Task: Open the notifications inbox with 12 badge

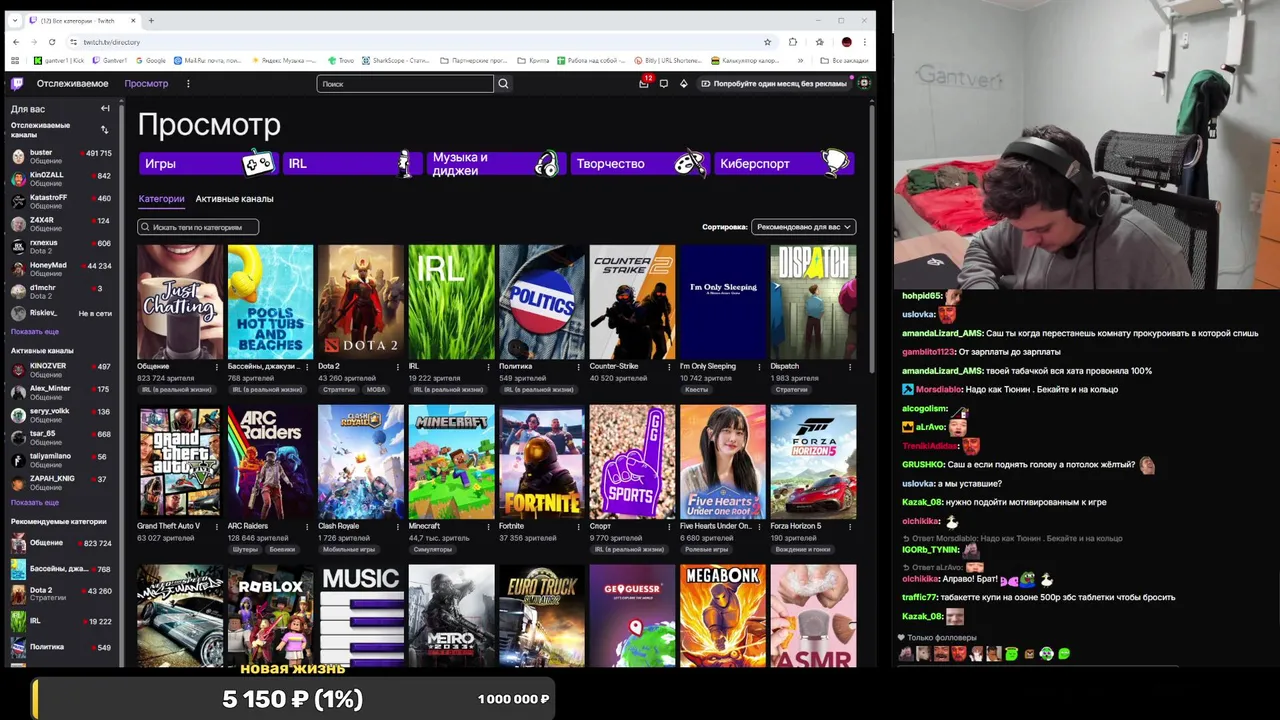Action: (644, 84)
